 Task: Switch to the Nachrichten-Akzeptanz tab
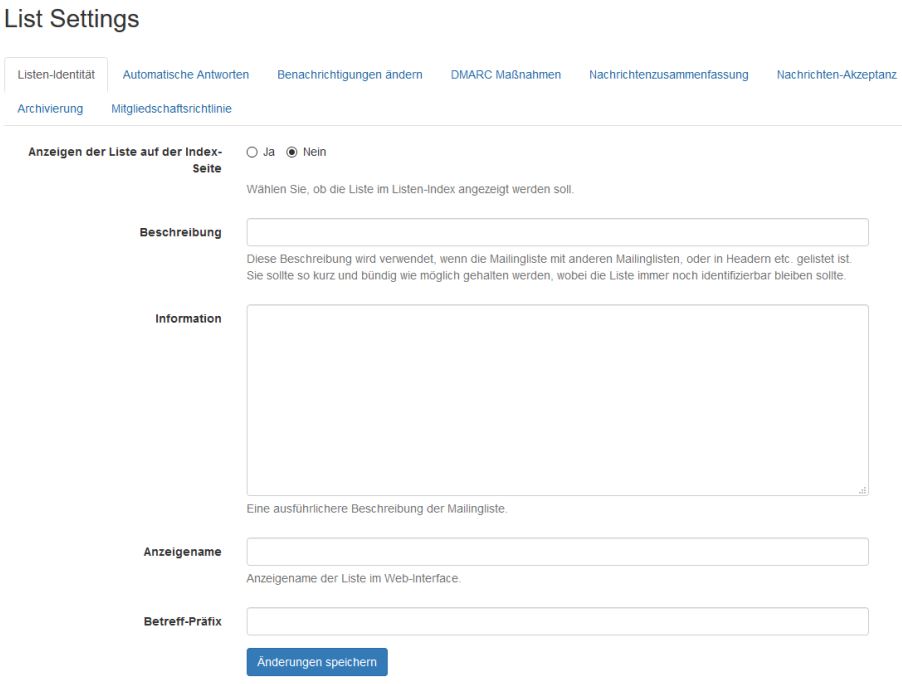pos(836,75)
